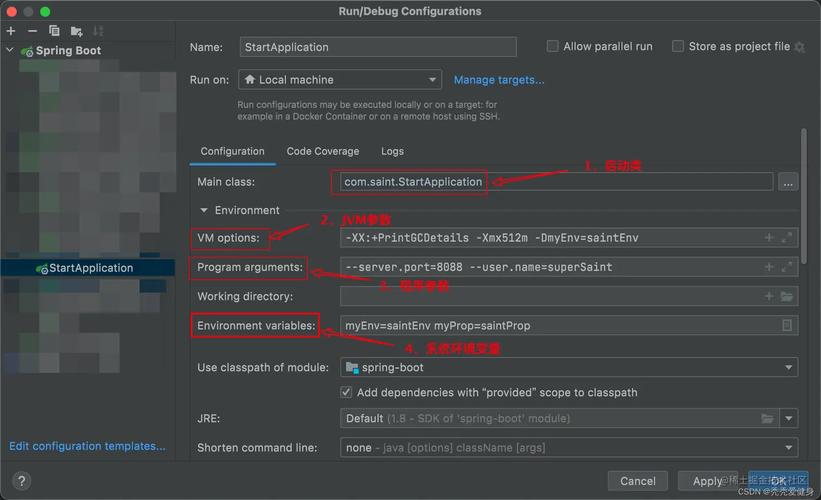Click the sort configurations icon
Viewport: 821px width, 500px height.
coord(98,31)
